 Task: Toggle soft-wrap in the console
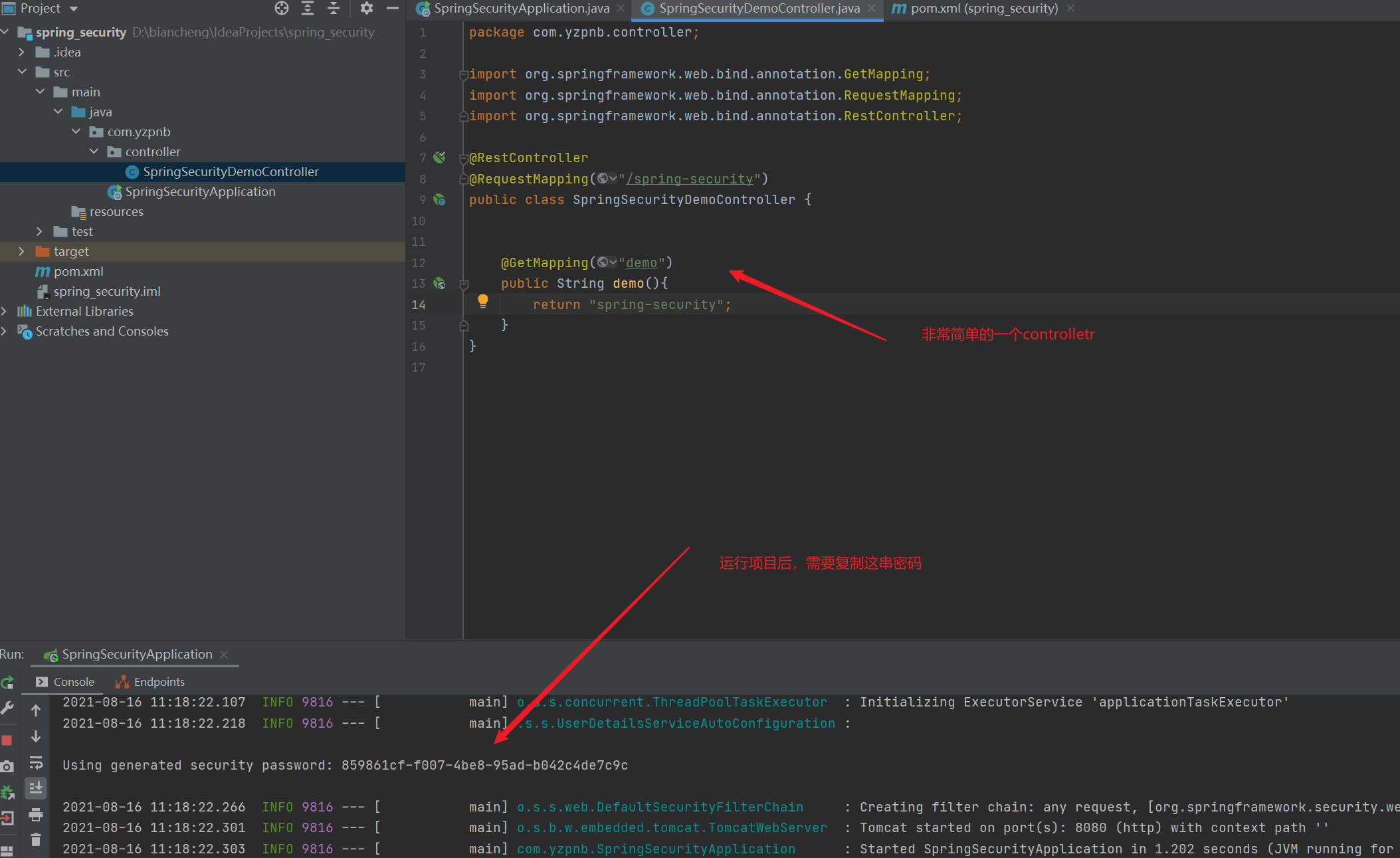point(36,762)
